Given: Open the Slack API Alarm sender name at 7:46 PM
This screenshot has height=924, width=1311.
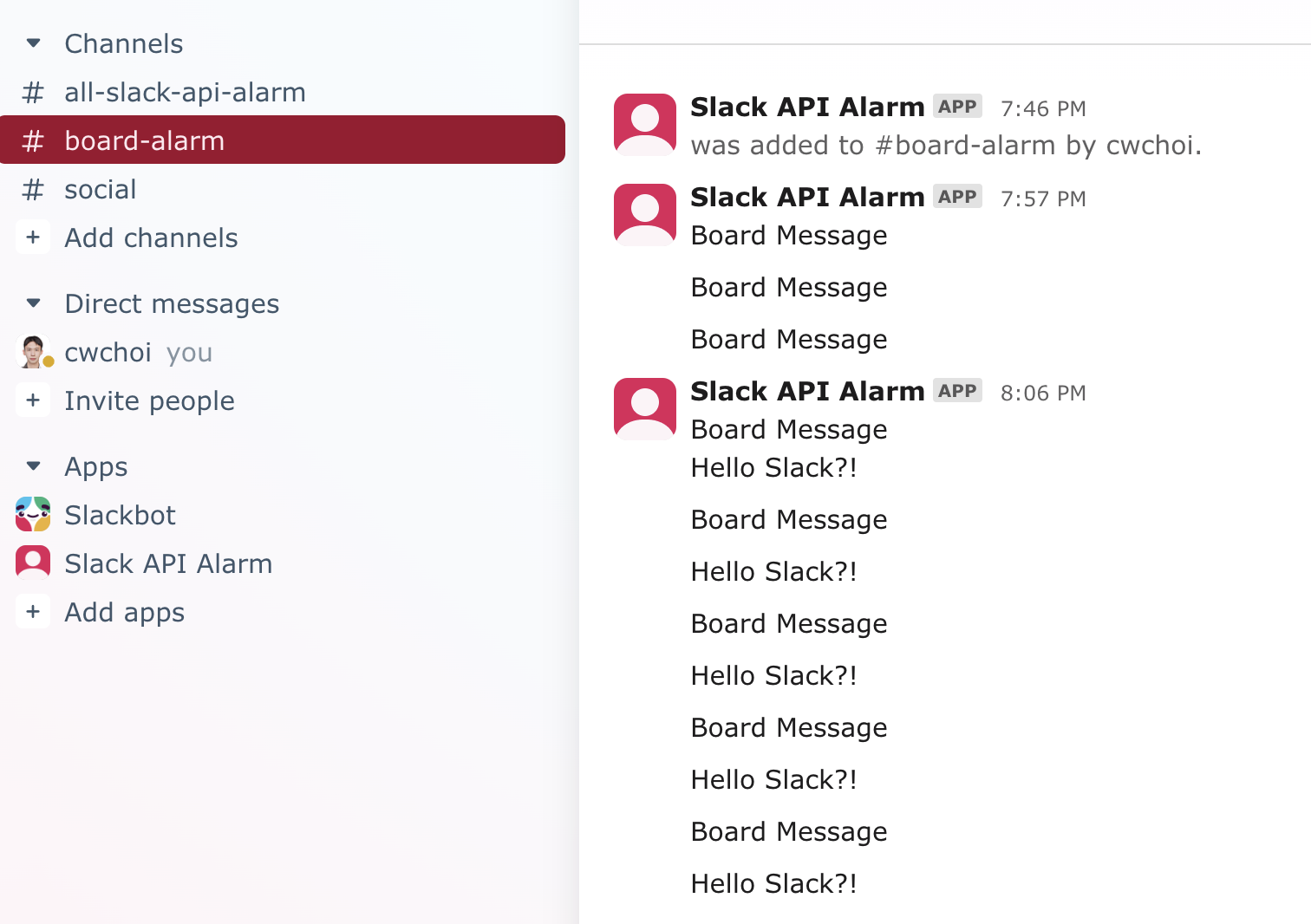Looking at the screenshot, I should click(x=807, y=107).
